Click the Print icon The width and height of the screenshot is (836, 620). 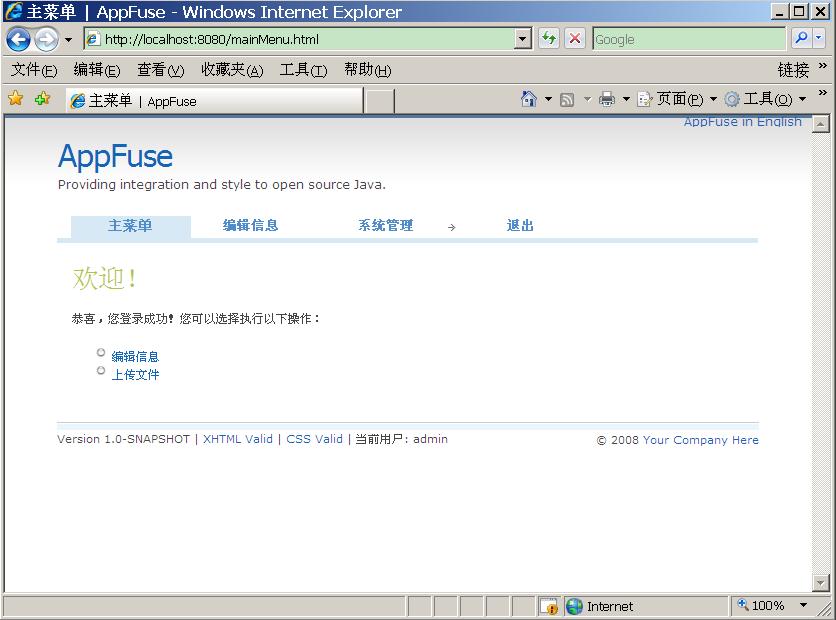click(x=607, y=99)
